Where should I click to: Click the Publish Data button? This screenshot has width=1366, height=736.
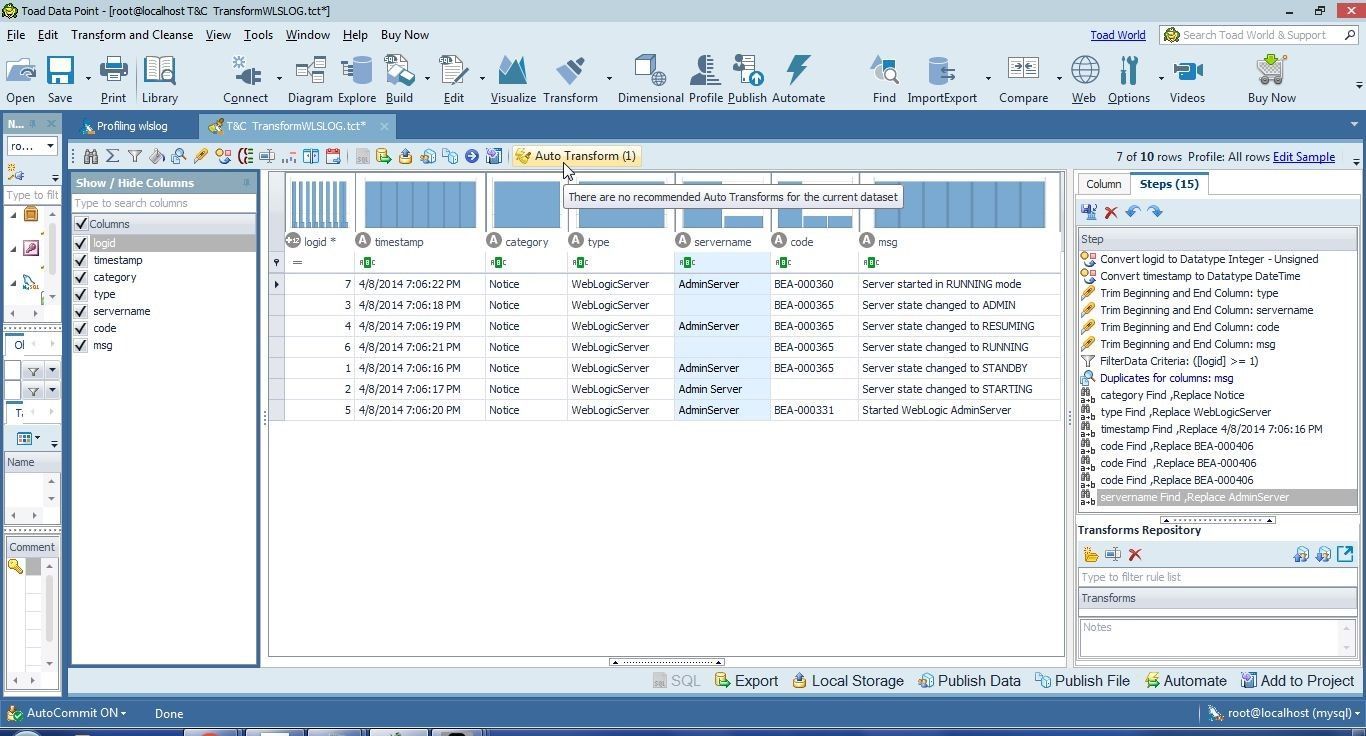[x=969, y=681]
